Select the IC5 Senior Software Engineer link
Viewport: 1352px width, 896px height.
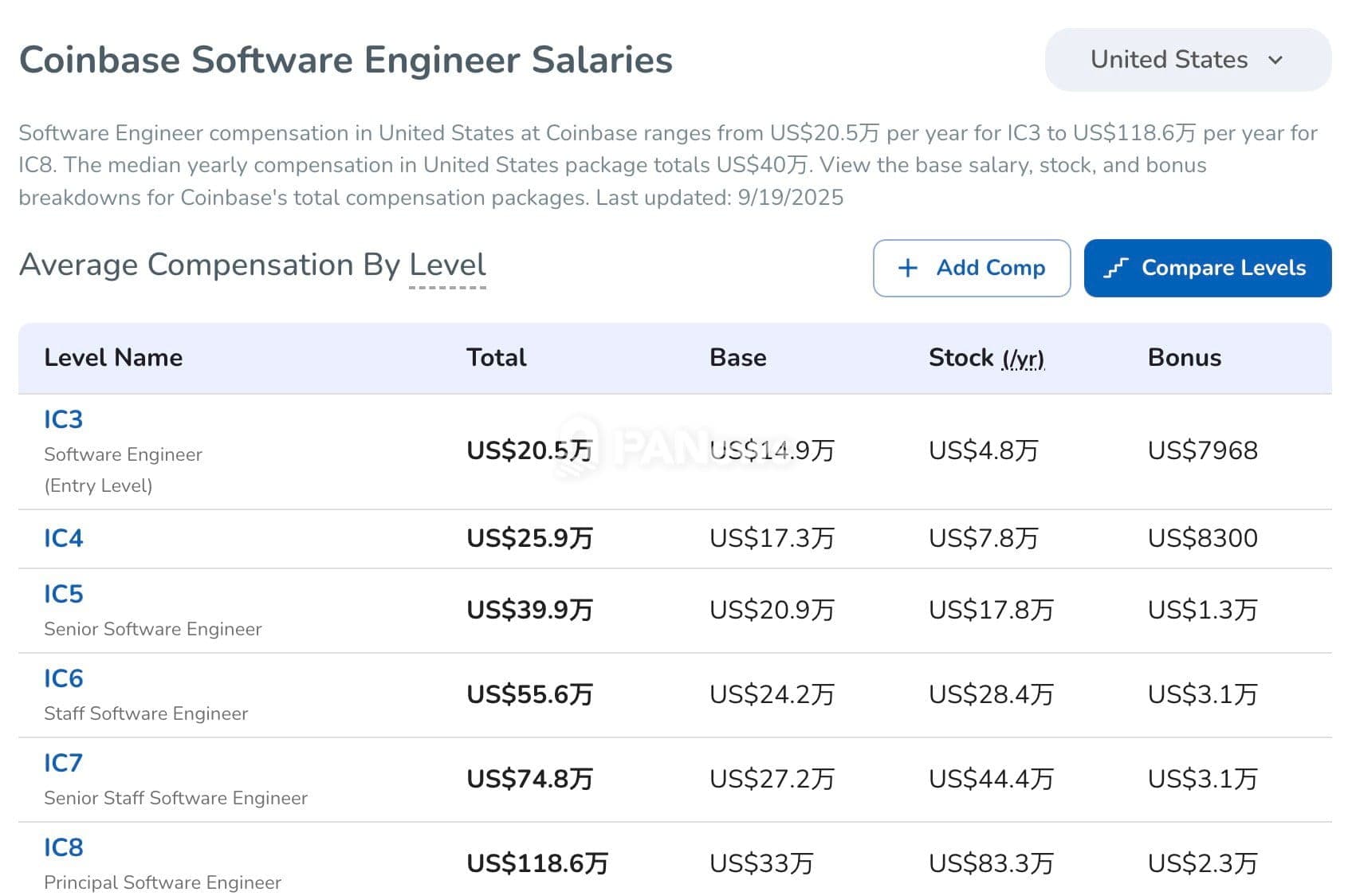tap(63, 593)
